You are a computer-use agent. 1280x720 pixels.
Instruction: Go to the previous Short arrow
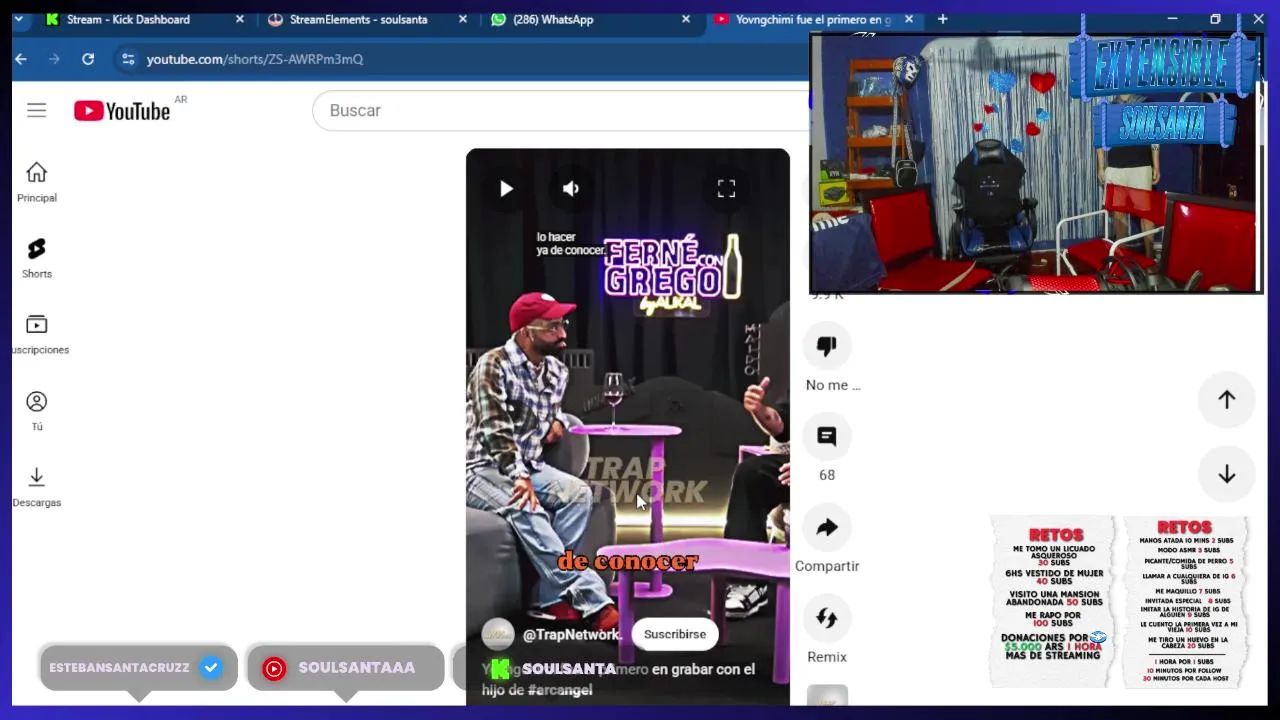pos(1227,400)
